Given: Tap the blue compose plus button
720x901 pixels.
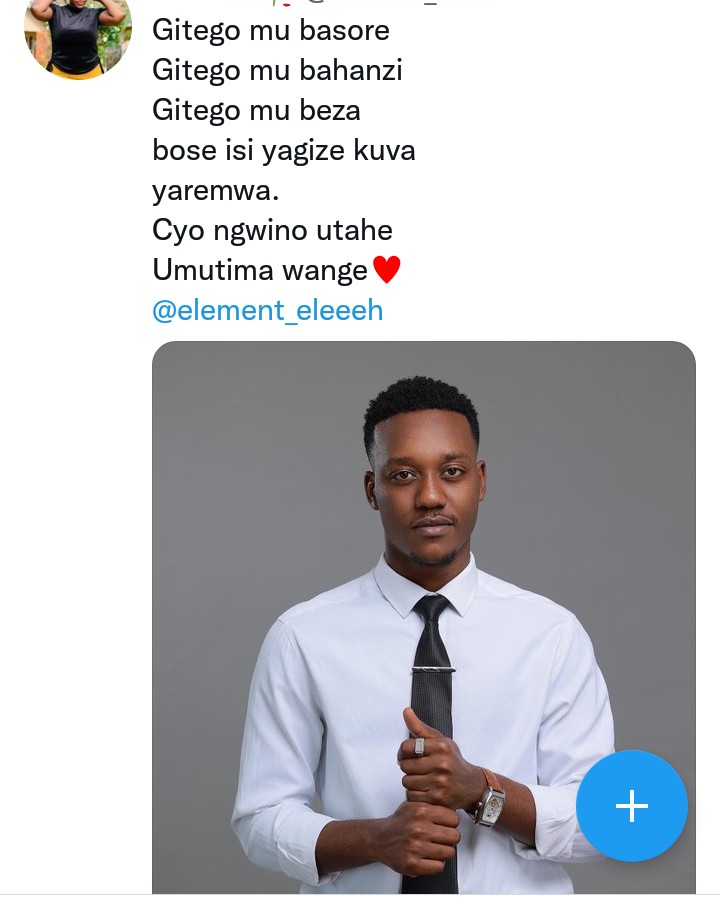Looking at the screenshot, I should coord(632,805).
